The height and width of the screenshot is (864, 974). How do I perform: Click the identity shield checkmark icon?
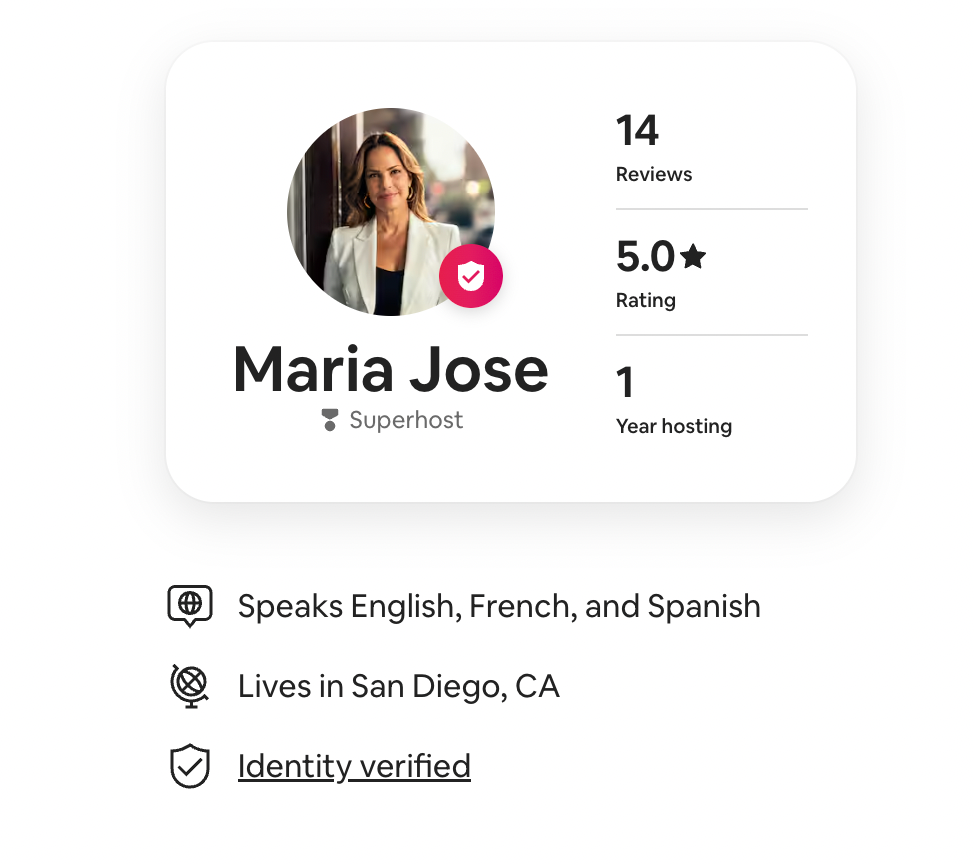point(190,766)
